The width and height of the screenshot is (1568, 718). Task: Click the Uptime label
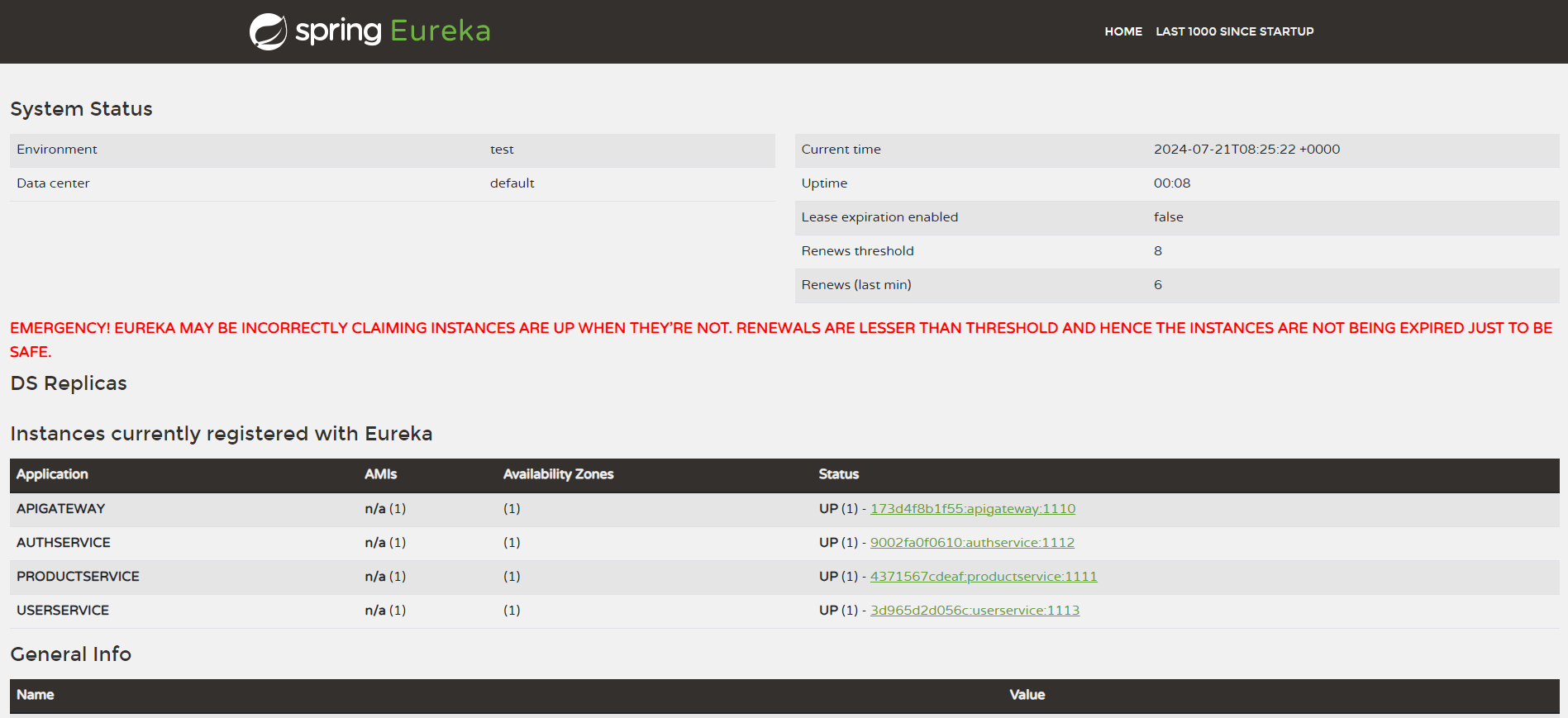824,183
